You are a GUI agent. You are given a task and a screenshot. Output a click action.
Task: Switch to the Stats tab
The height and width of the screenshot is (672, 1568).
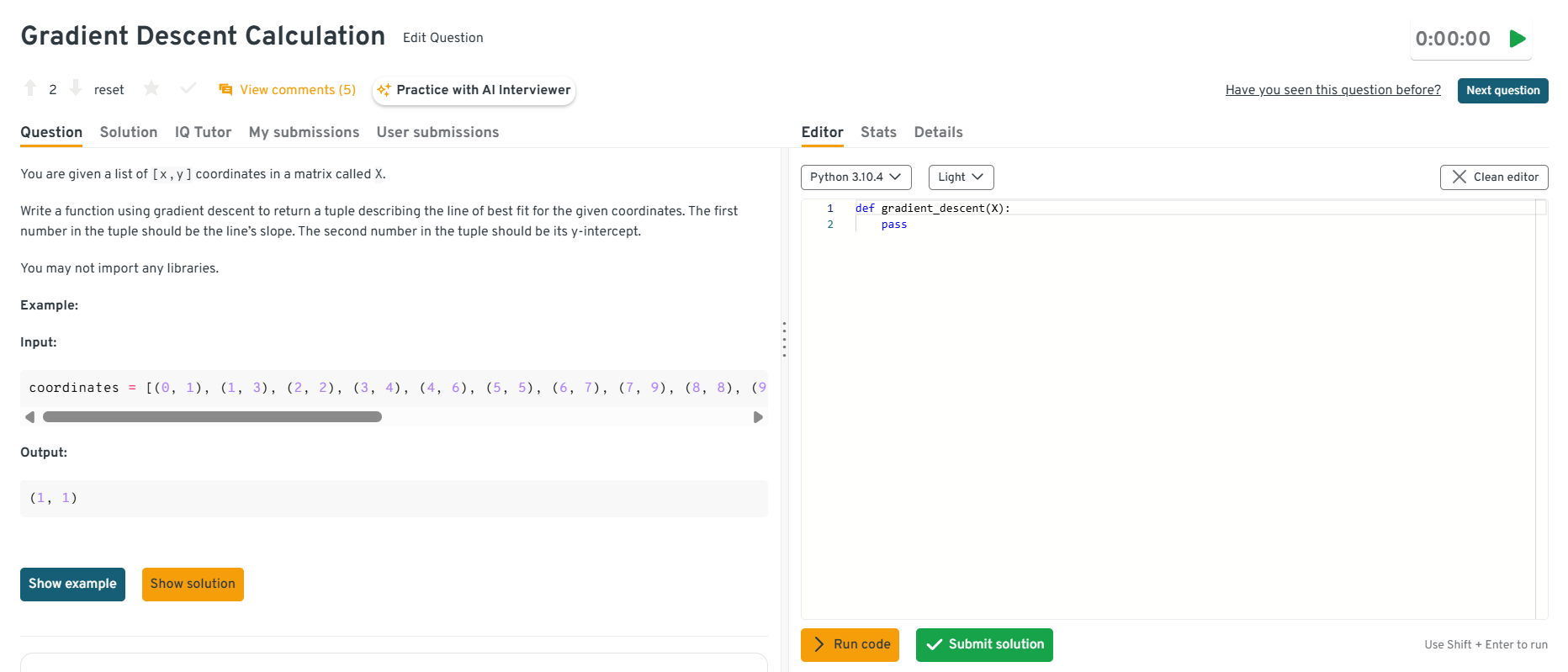878,132
